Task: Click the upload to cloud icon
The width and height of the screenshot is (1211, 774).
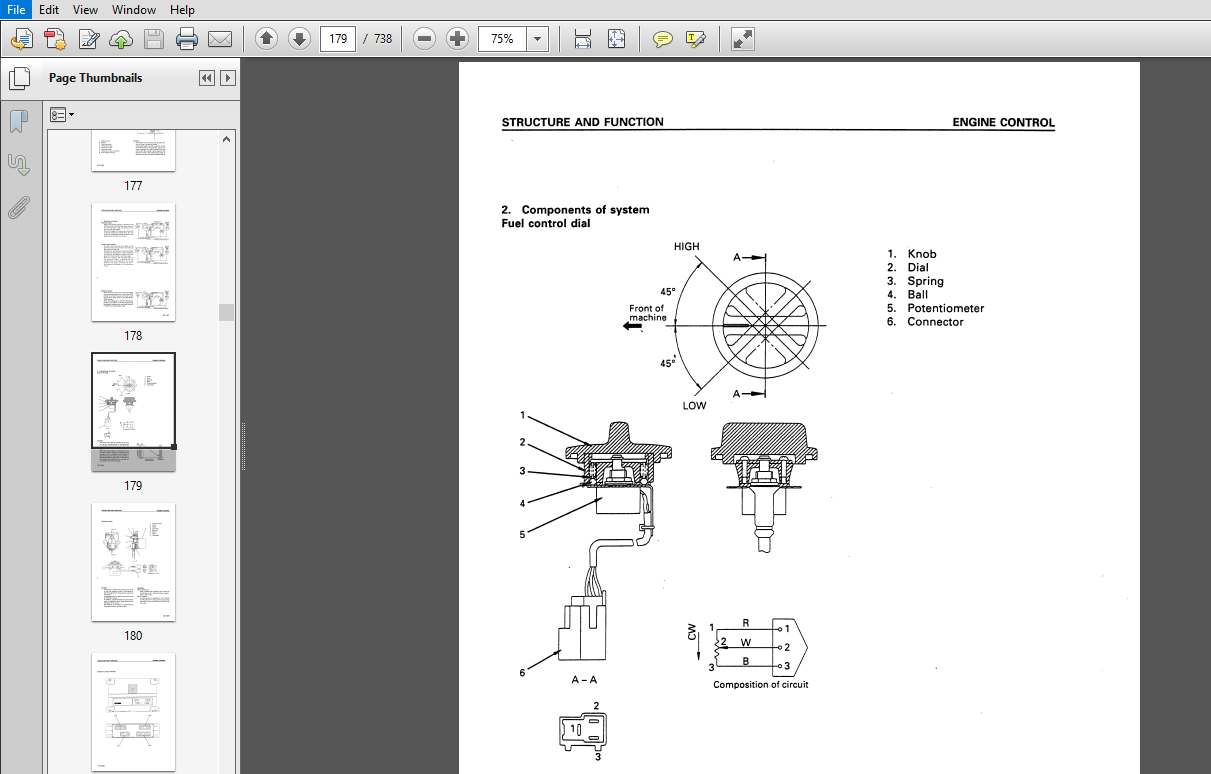Action: [x=121, y=39]
